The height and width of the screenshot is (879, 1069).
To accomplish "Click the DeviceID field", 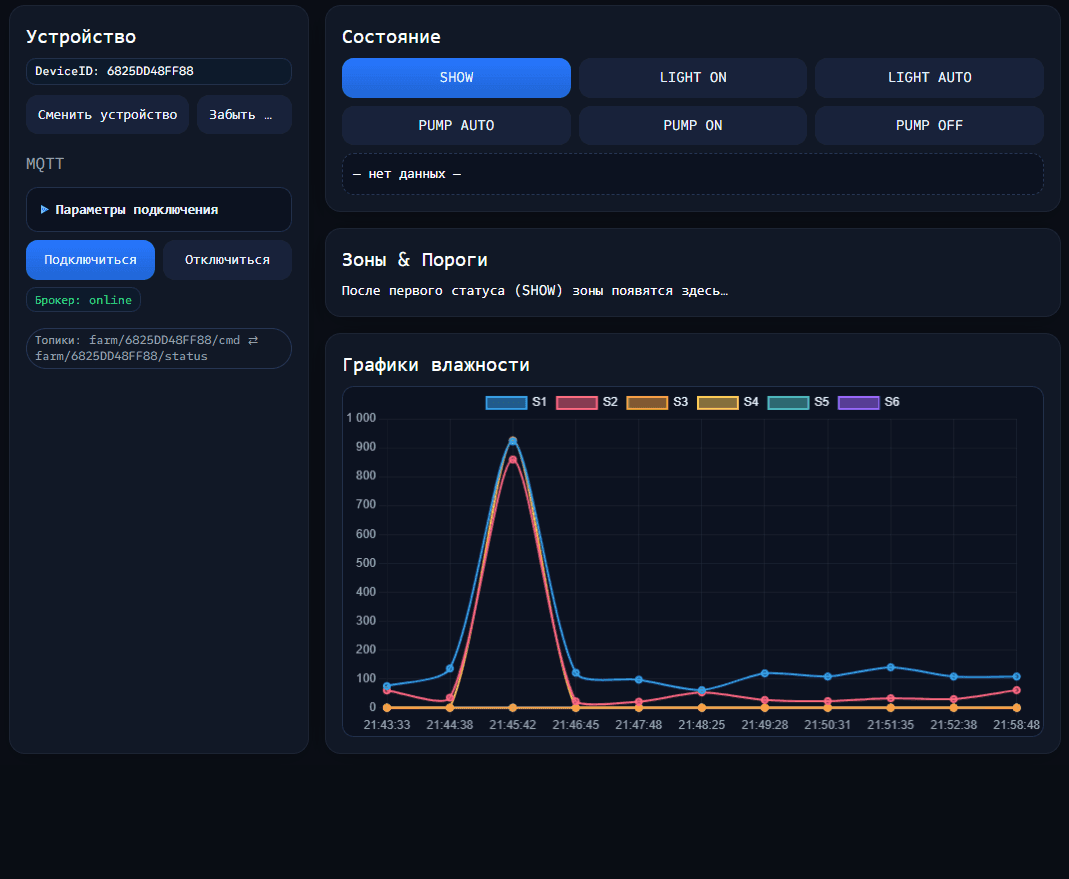I will tap(159, 72).
